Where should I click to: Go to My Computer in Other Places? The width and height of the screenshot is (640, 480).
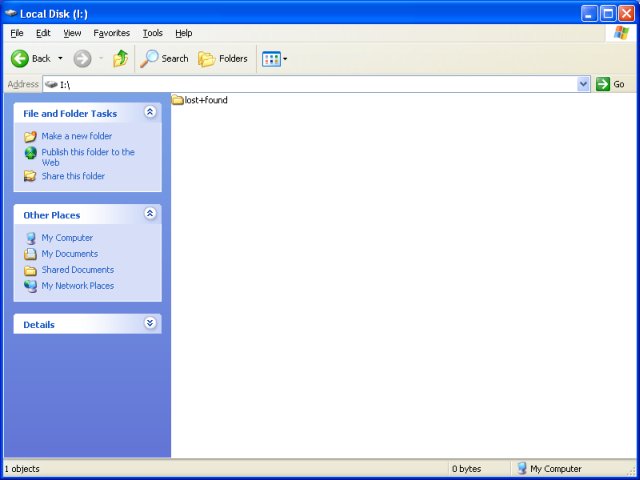click(66, 238)
